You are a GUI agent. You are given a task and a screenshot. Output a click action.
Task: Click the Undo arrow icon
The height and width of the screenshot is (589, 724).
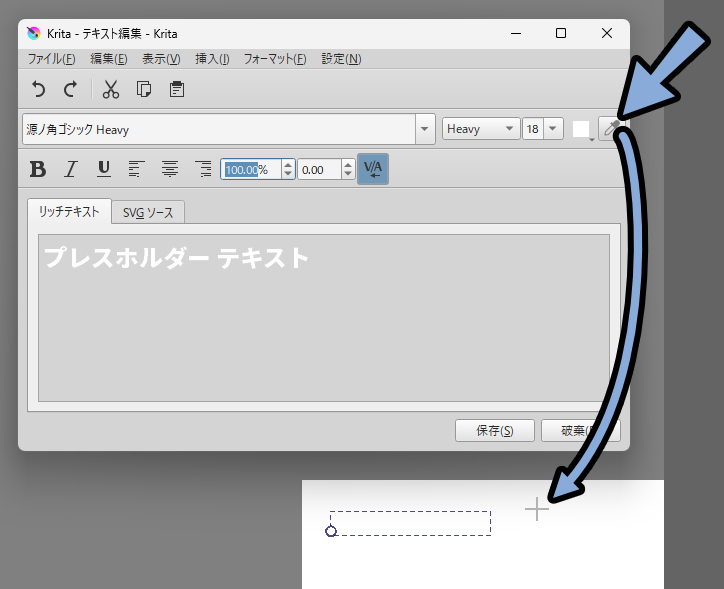[38, 90]
